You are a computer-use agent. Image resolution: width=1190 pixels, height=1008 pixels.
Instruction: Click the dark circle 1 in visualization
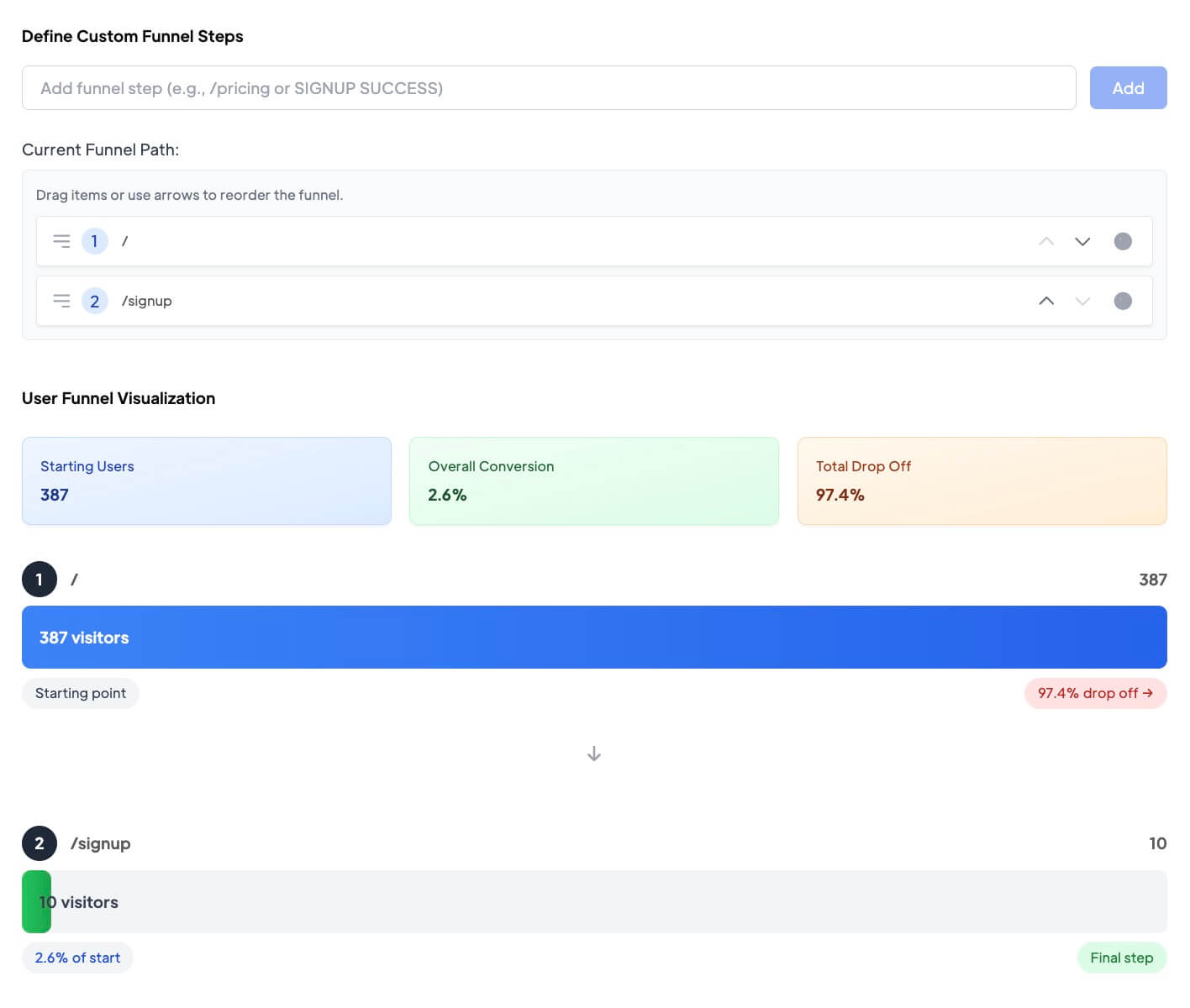point(39,580)
